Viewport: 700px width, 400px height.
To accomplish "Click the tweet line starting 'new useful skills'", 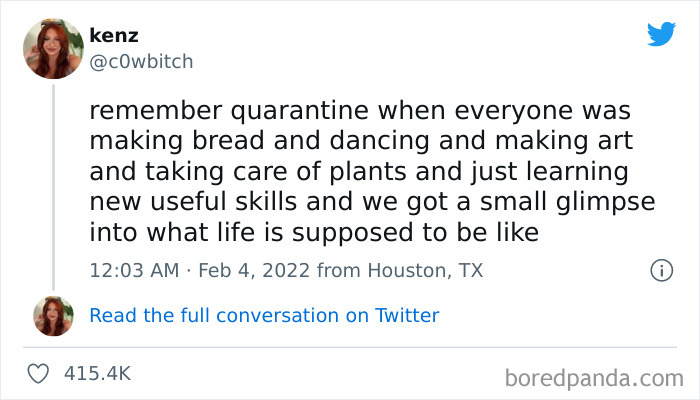I will pyautogui.click(x=371, y=202).
